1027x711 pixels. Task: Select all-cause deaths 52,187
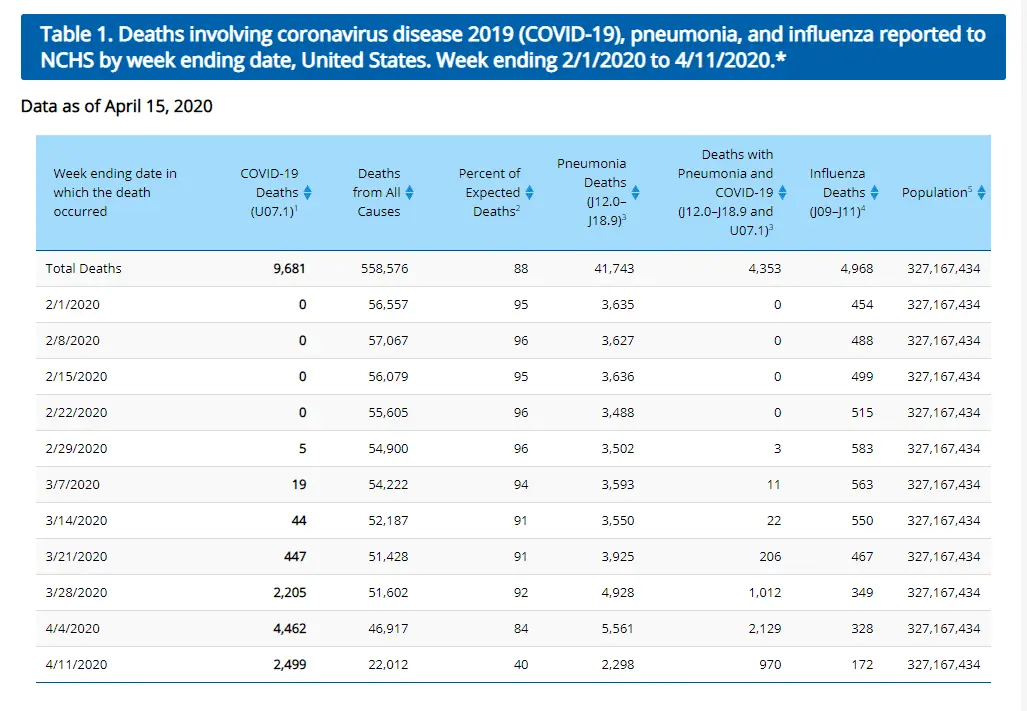point(388,520)
